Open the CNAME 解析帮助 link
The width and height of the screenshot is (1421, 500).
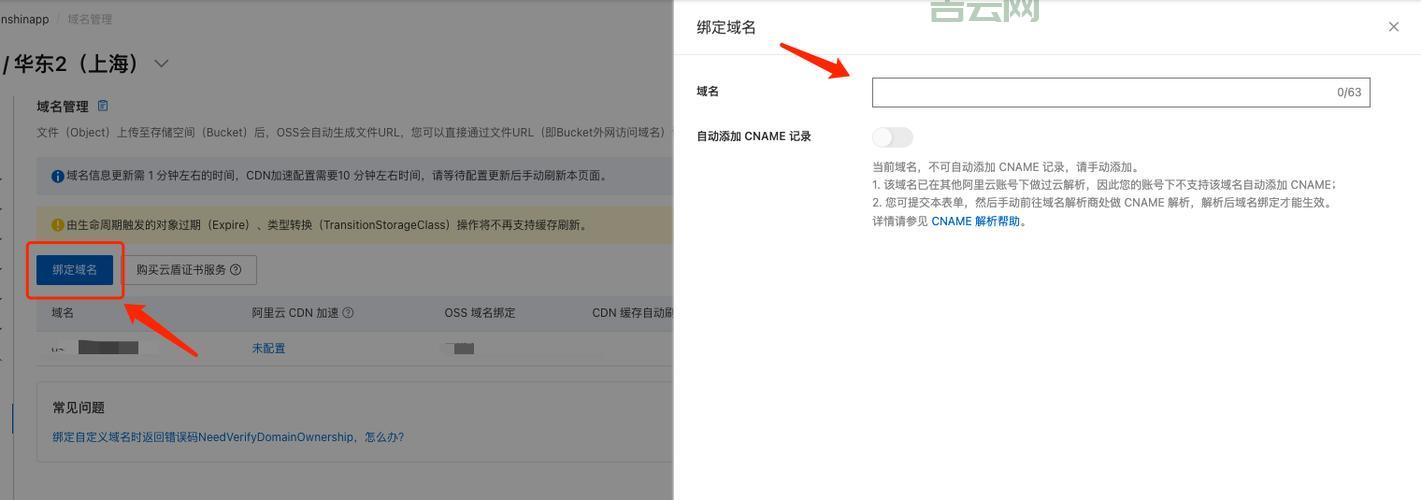point(975,221)
